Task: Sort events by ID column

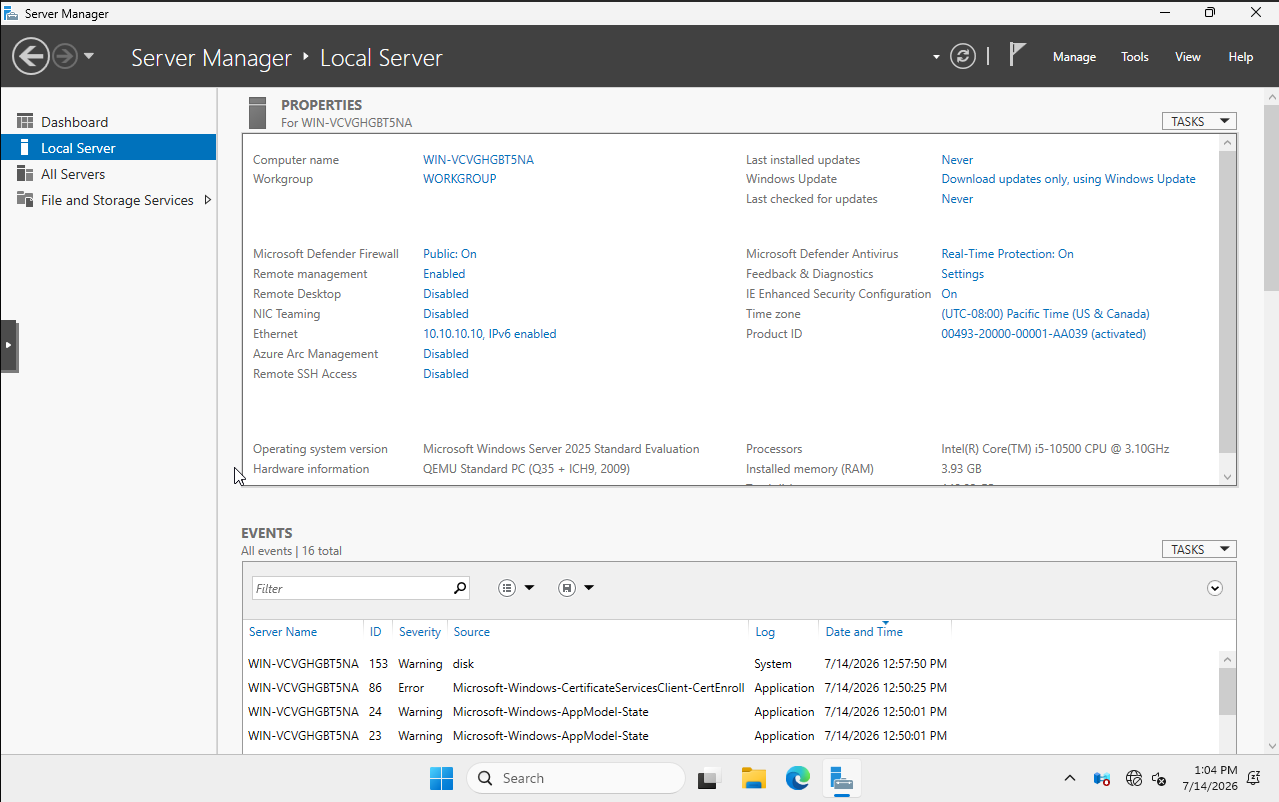Action: (x=376, y=632)
